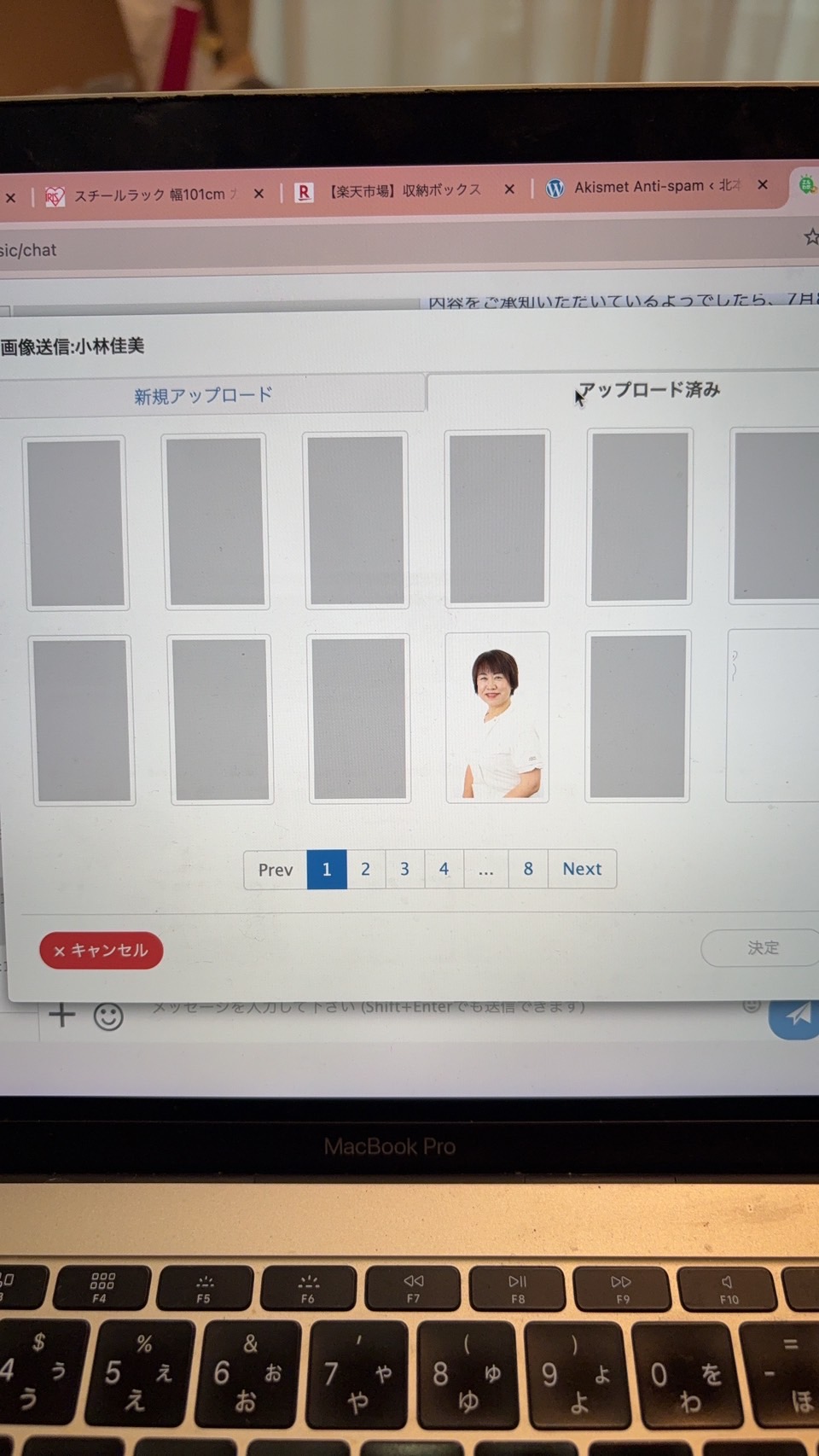Close the Akismet Anti-spam browser tab
This screenshot has width=819, height=1456.
coord(763,184)
